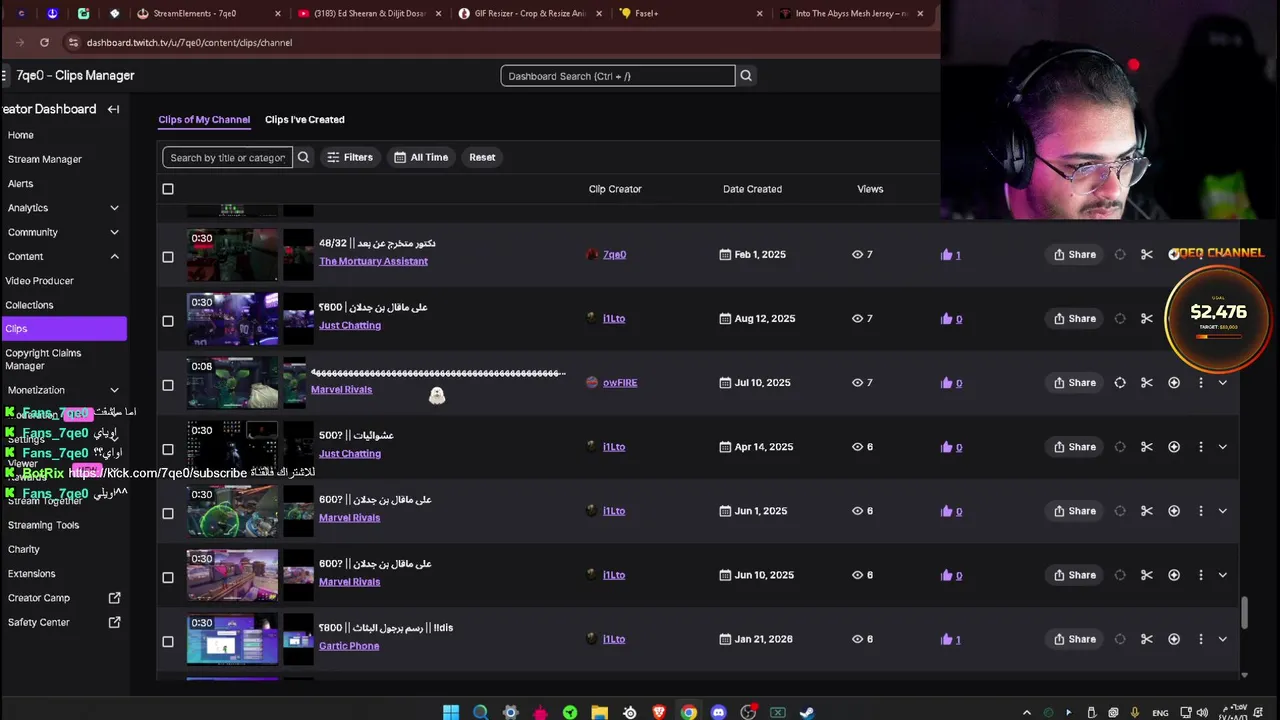Open the All Time date range dropdown
The image size is (1280, 720).
421,157
